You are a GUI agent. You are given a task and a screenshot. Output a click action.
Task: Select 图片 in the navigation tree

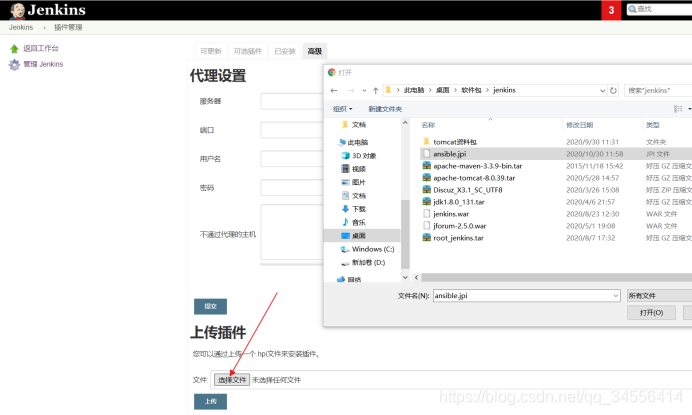(x=354, y=182)
